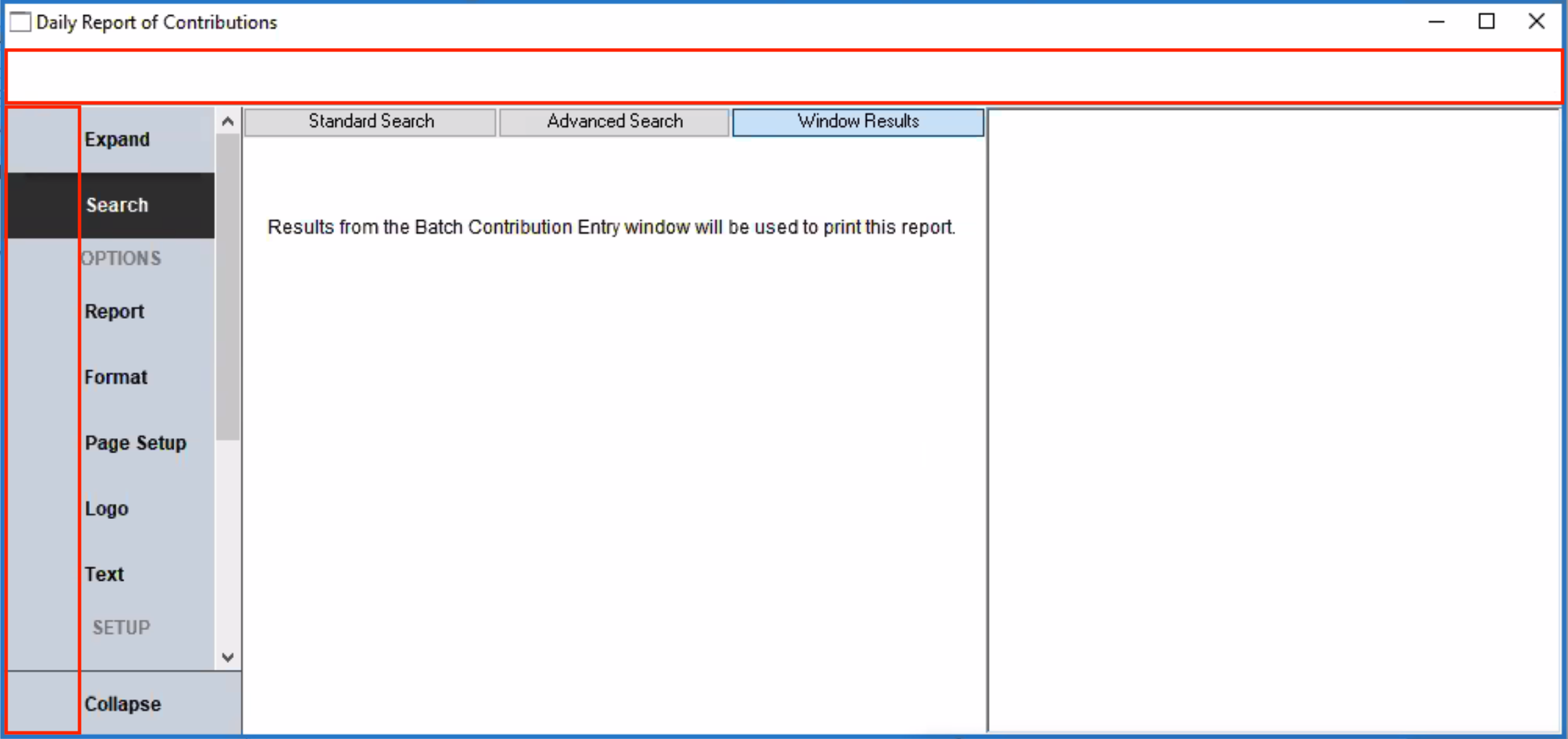Open the Format options section

coord(116,377)
